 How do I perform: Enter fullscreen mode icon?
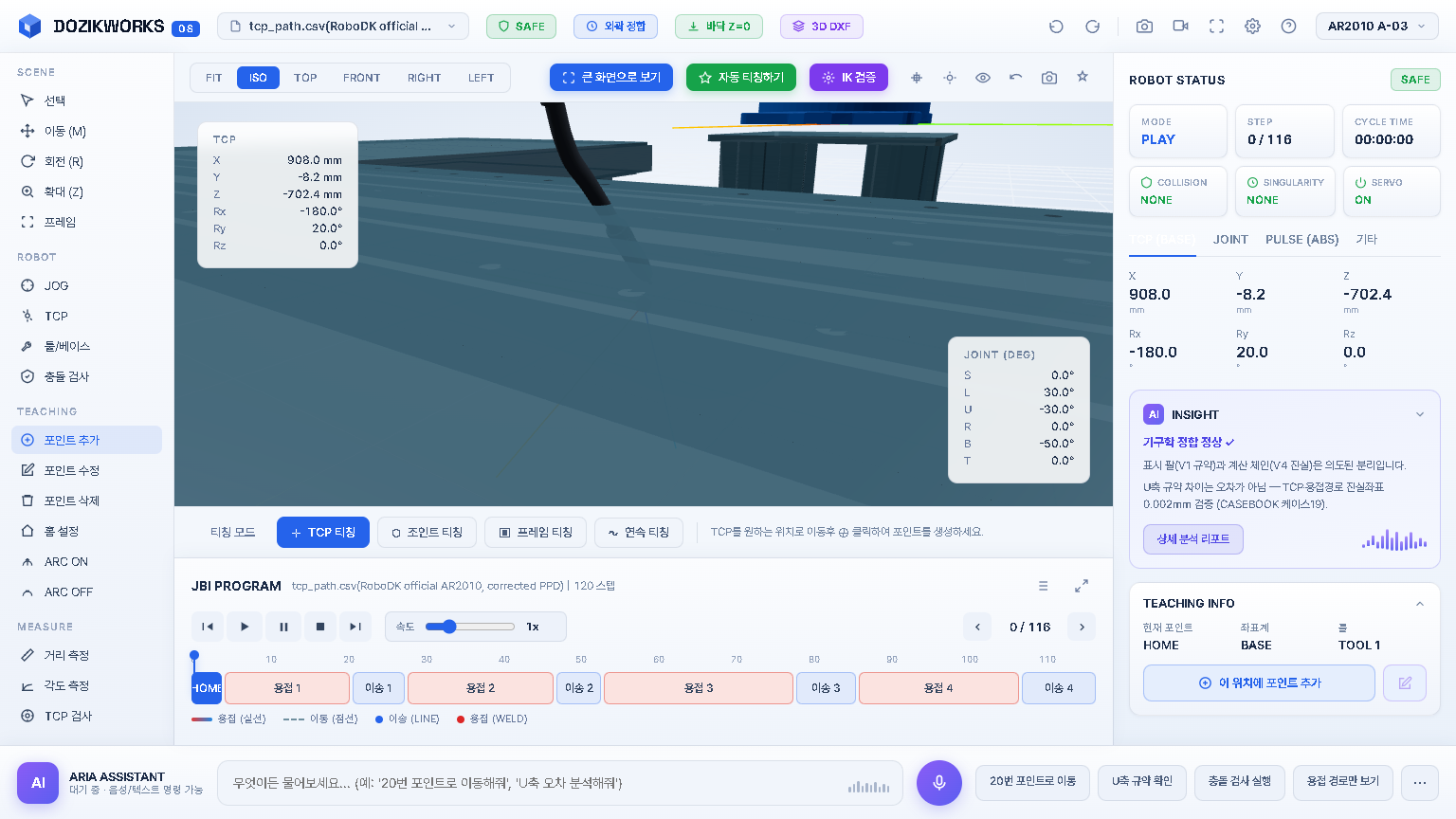1216,27
